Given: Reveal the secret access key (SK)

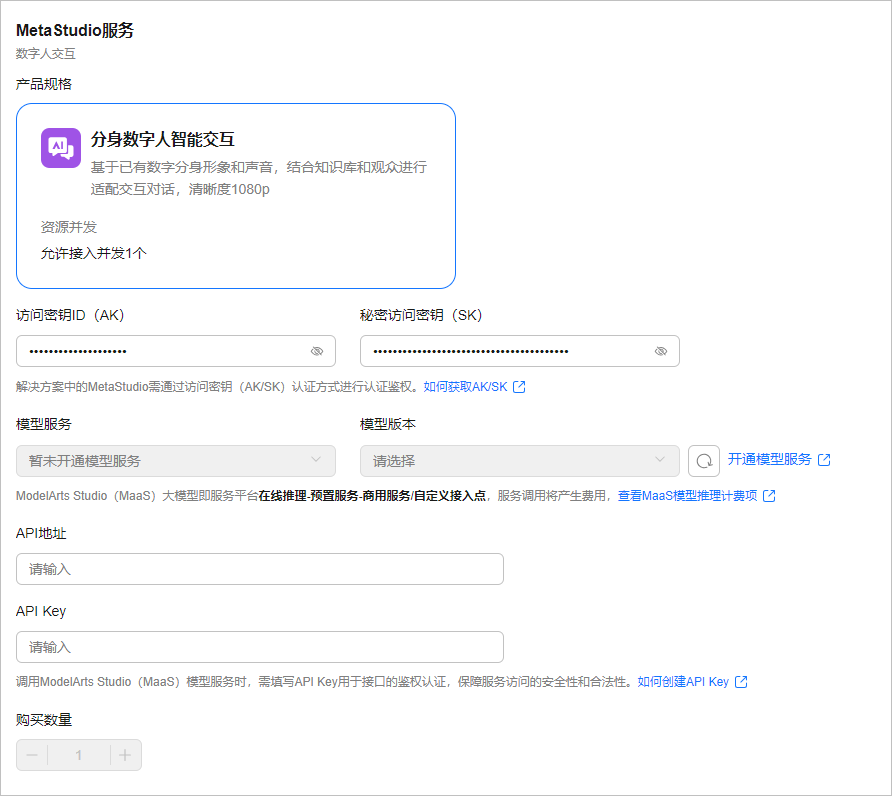Looking at the screenshot, I should click(660, 351).
